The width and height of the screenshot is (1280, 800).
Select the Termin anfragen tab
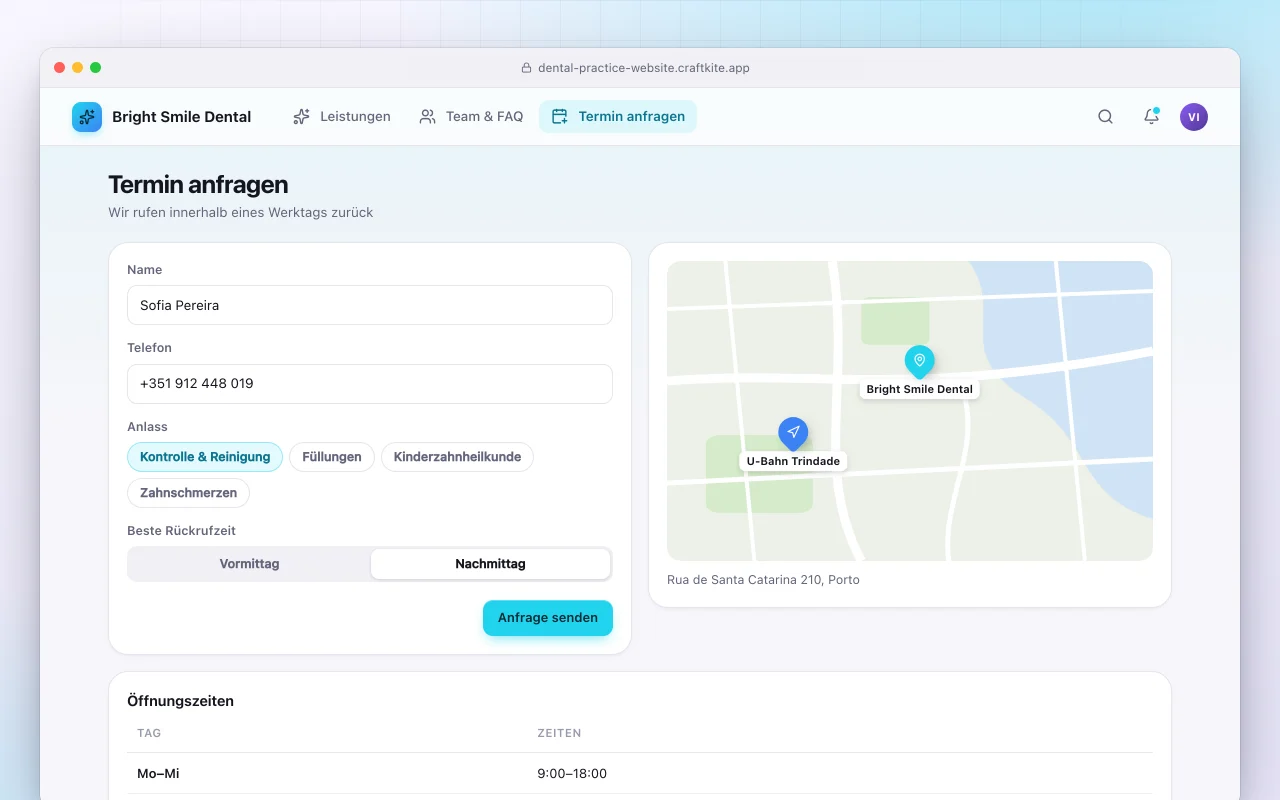pos(618,117)
